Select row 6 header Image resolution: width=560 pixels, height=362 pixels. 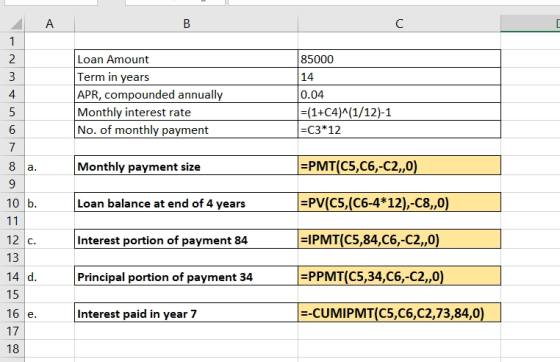pos(12,129)
